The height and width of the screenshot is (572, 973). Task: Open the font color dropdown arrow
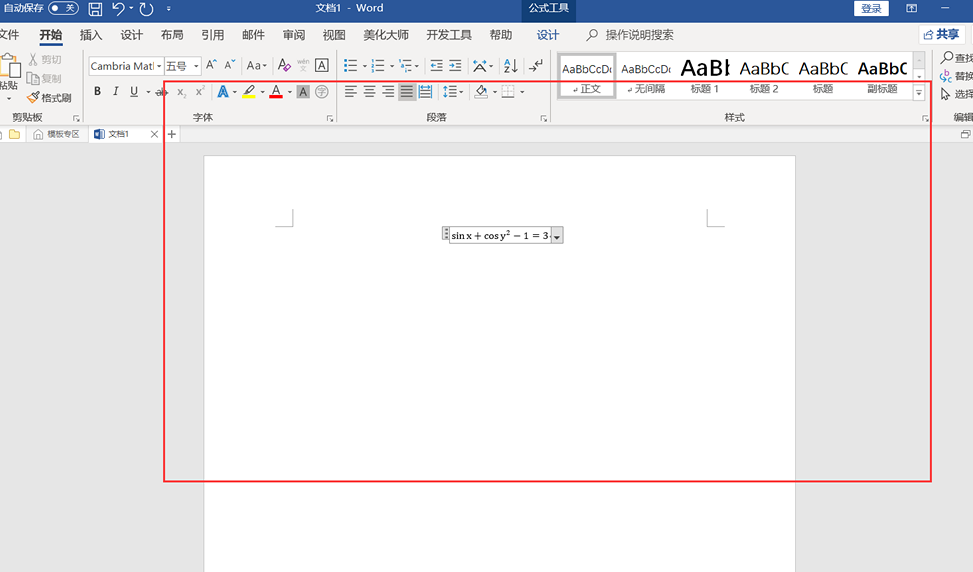click(290, 92)
